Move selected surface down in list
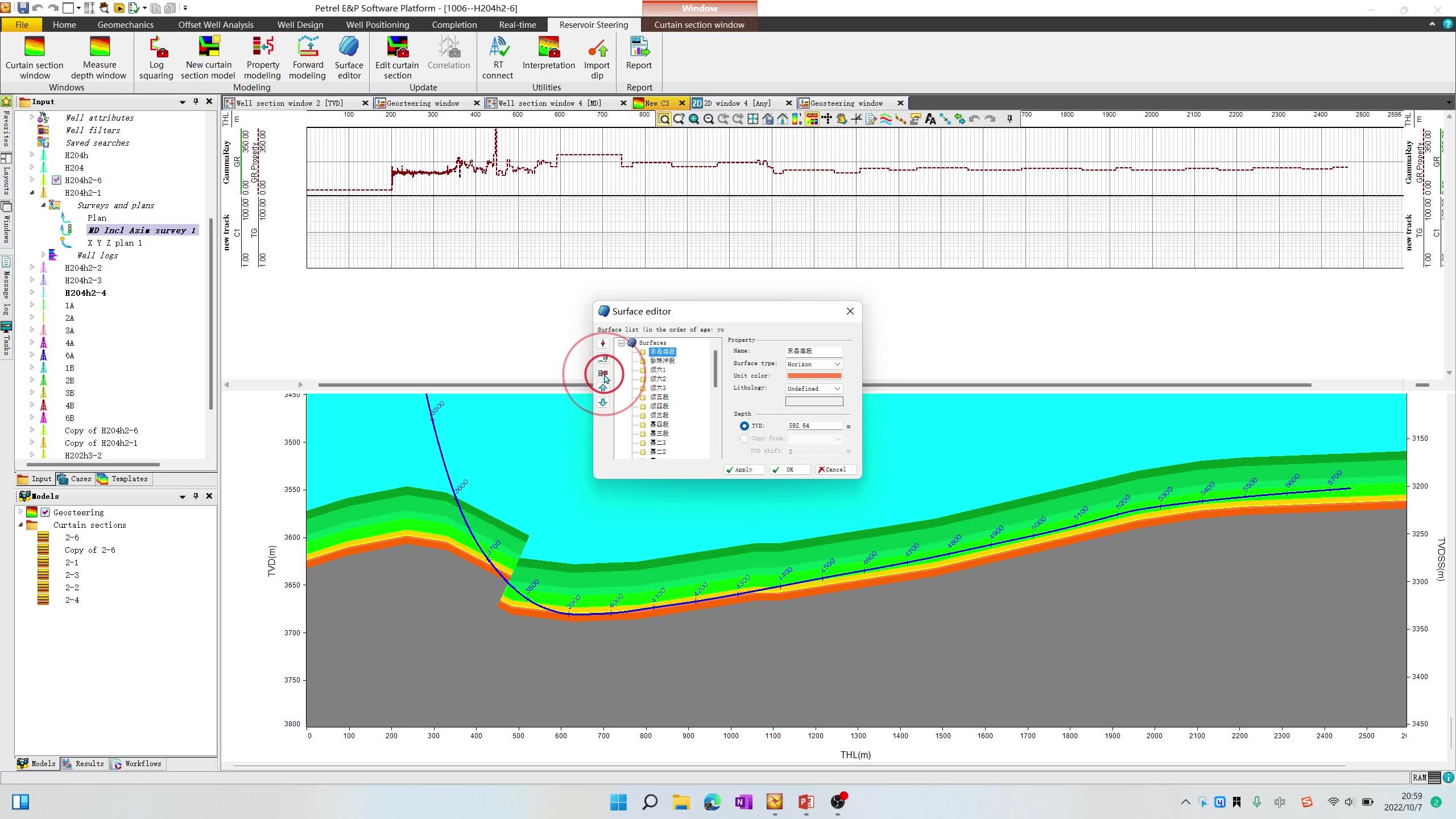The width and height of the screenshot is (1456, 819). (603, 403)
